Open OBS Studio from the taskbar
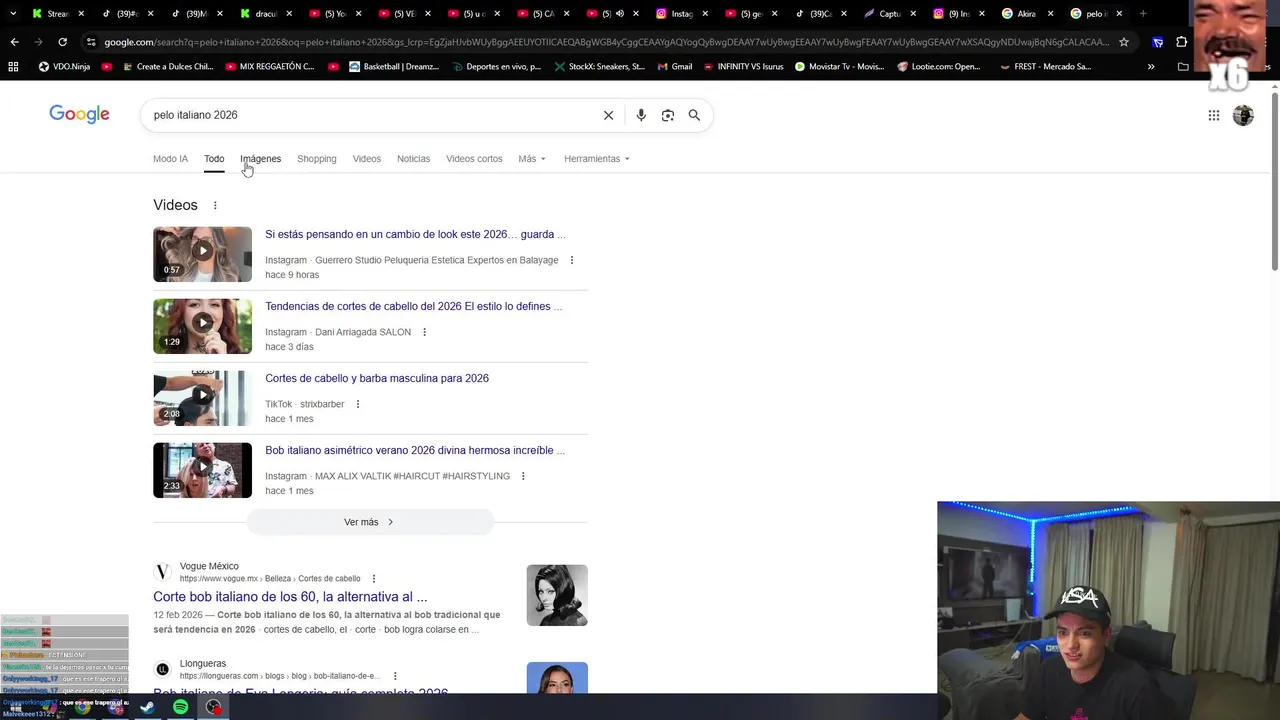 213,707
